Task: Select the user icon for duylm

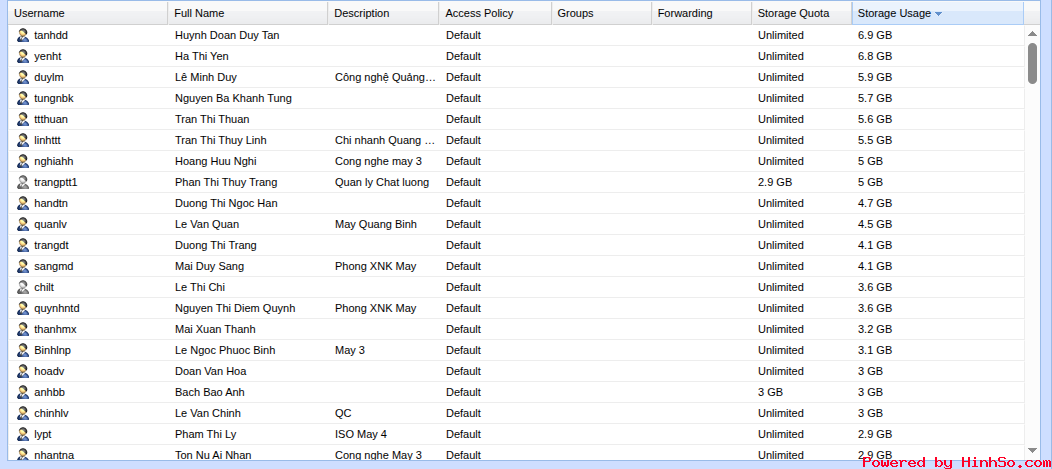Action: pos(23,77)
